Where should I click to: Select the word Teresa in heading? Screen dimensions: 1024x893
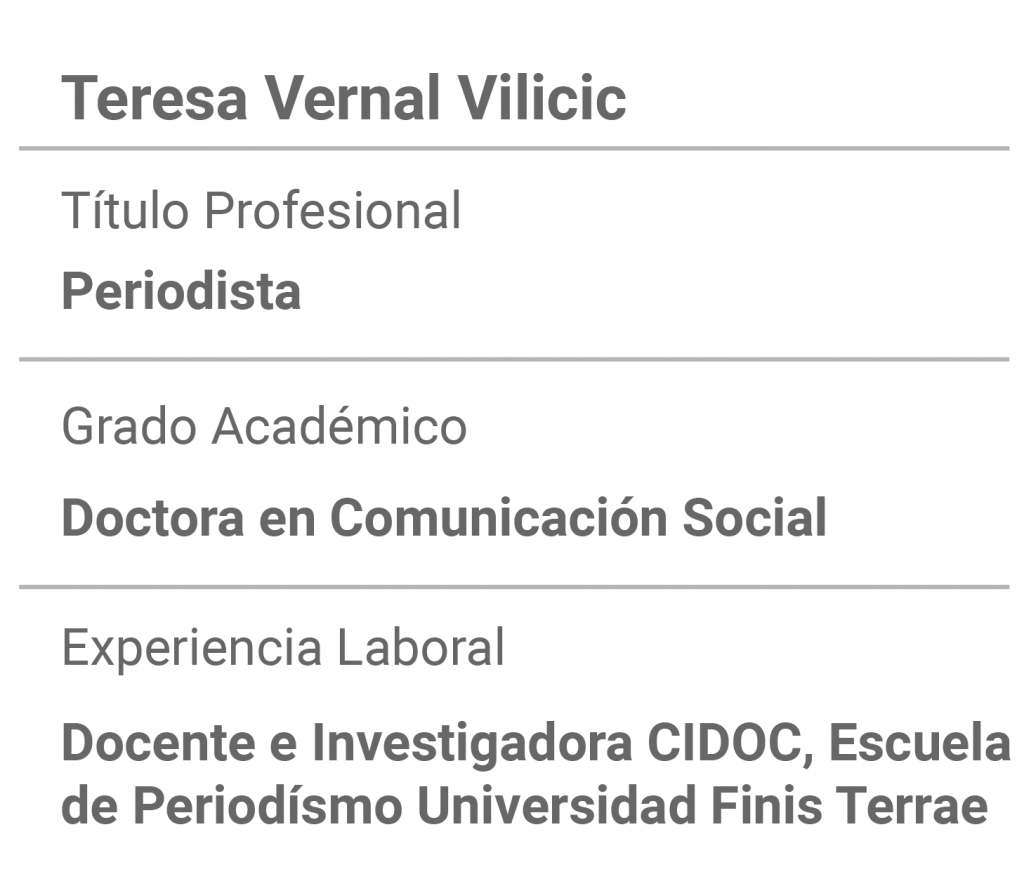pos(154,98)
